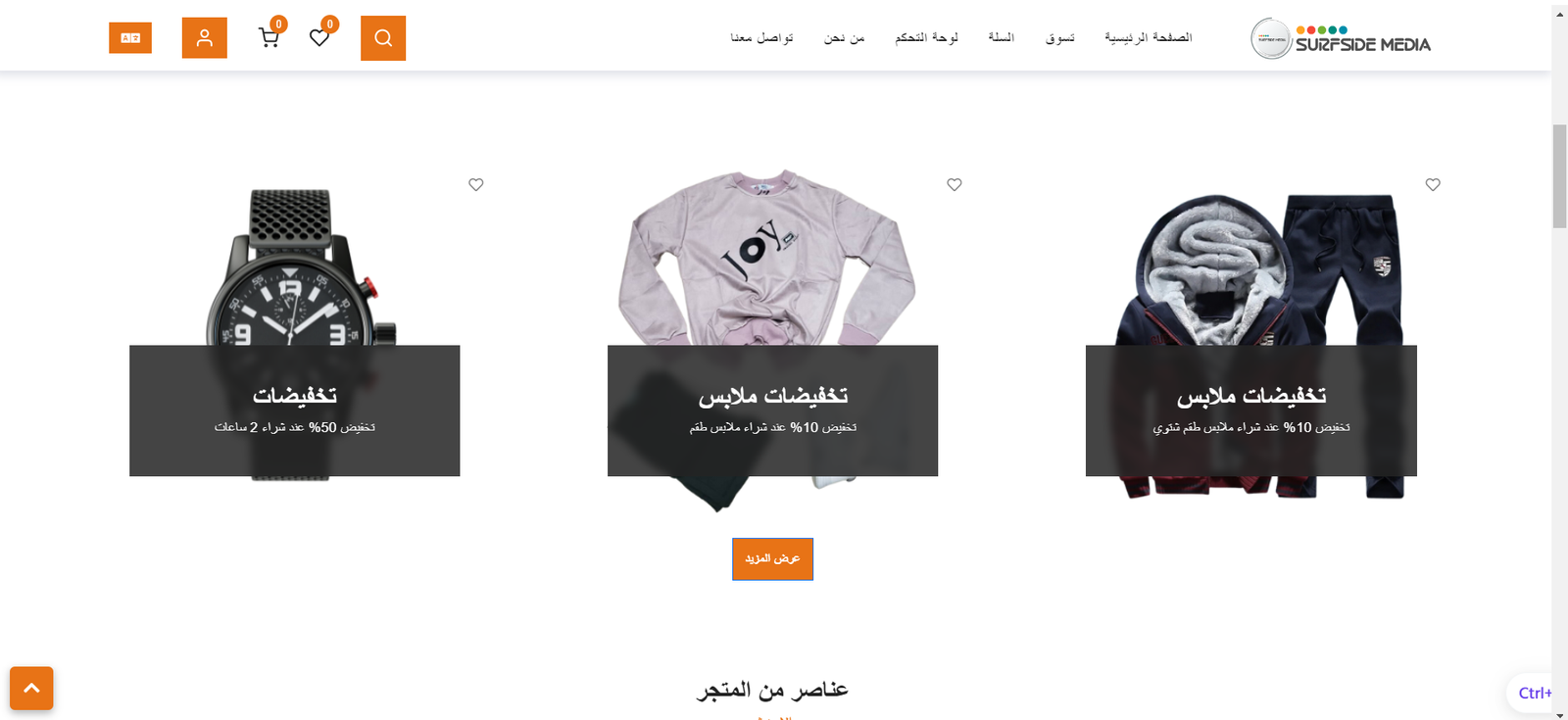The width and height of the screenshot is (1568, 720).
Task: Open the search icon in header
Action: [383, 38]
